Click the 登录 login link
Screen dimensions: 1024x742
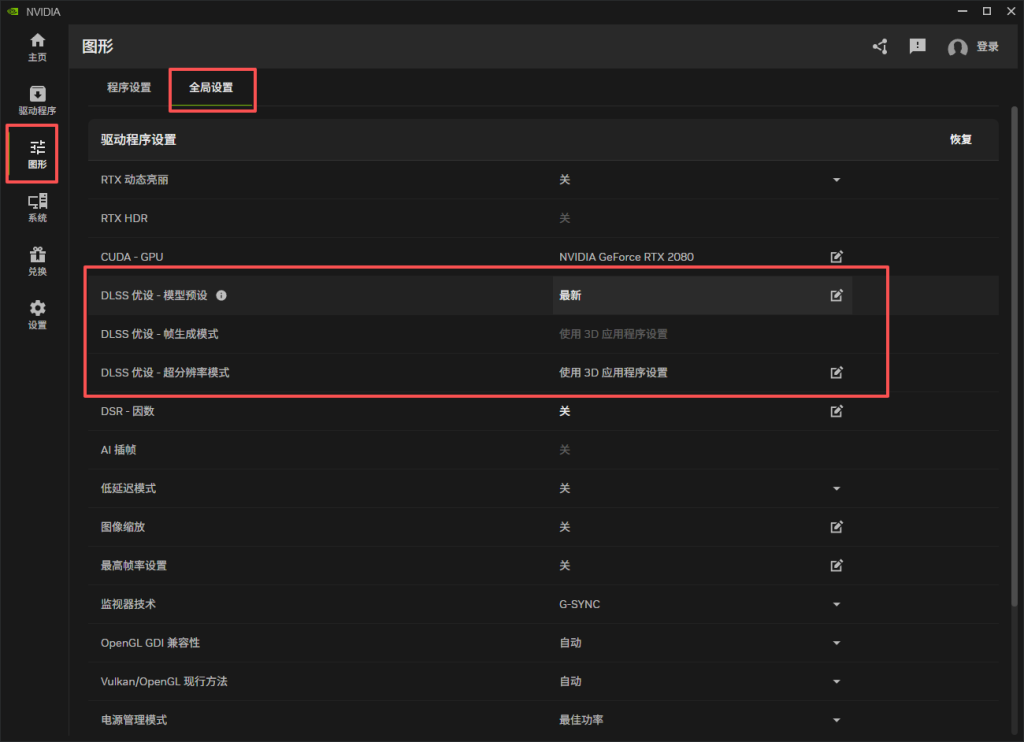click(x=987, y=46)
